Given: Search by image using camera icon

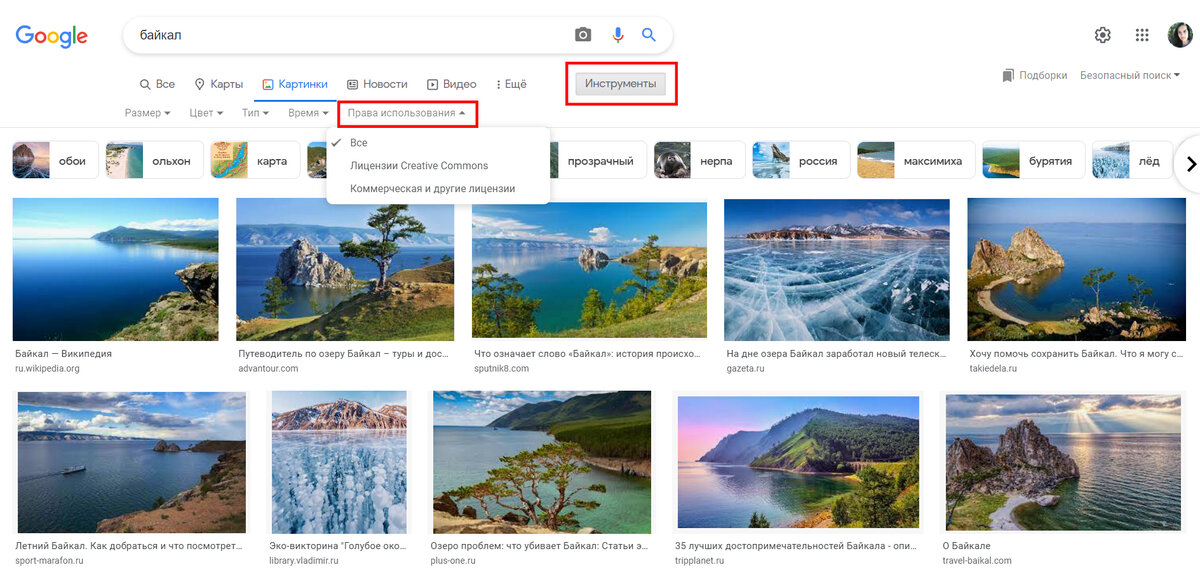Looking at the screenshot, I should pyautogui.click(x=583, y=35).
